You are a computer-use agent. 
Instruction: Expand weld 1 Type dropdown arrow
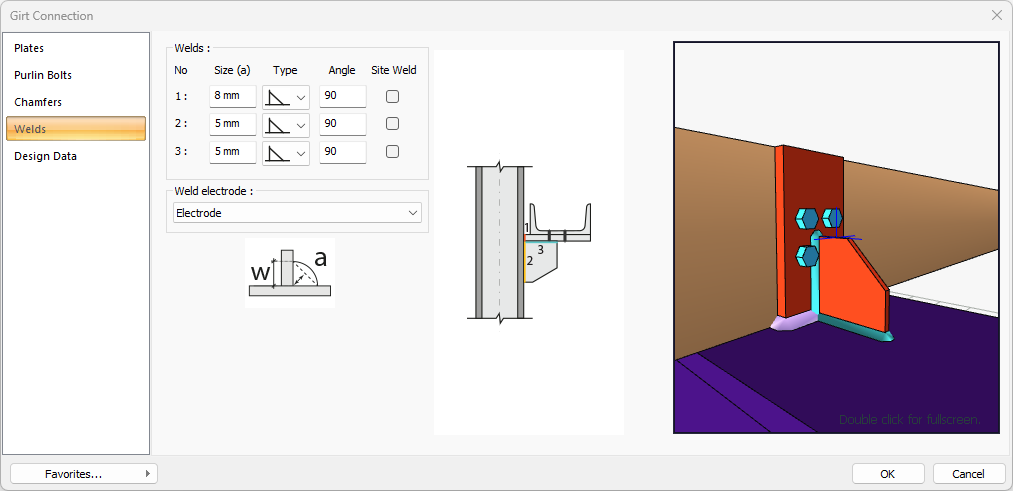tap(301, 97)
